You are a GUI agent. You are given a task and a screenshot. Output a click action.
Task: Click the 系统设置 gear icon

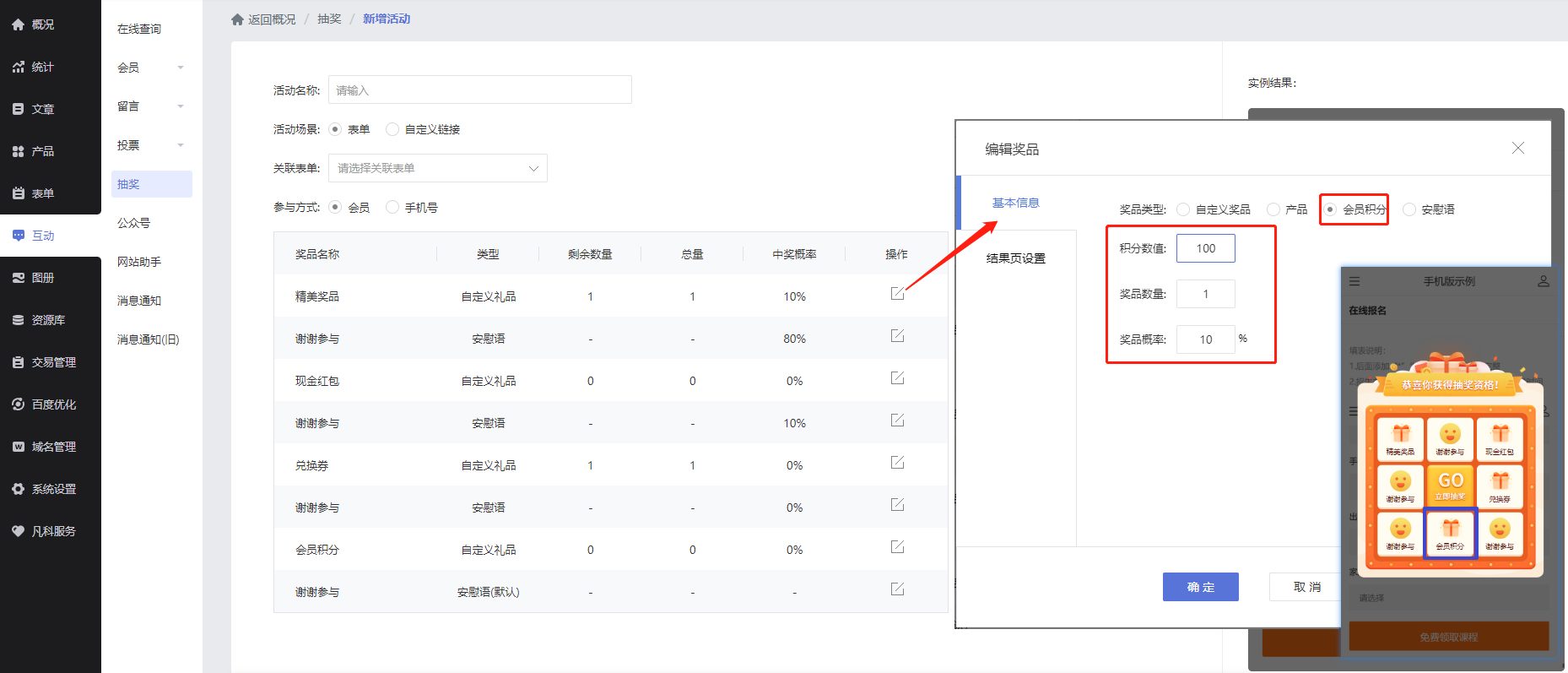18,489
